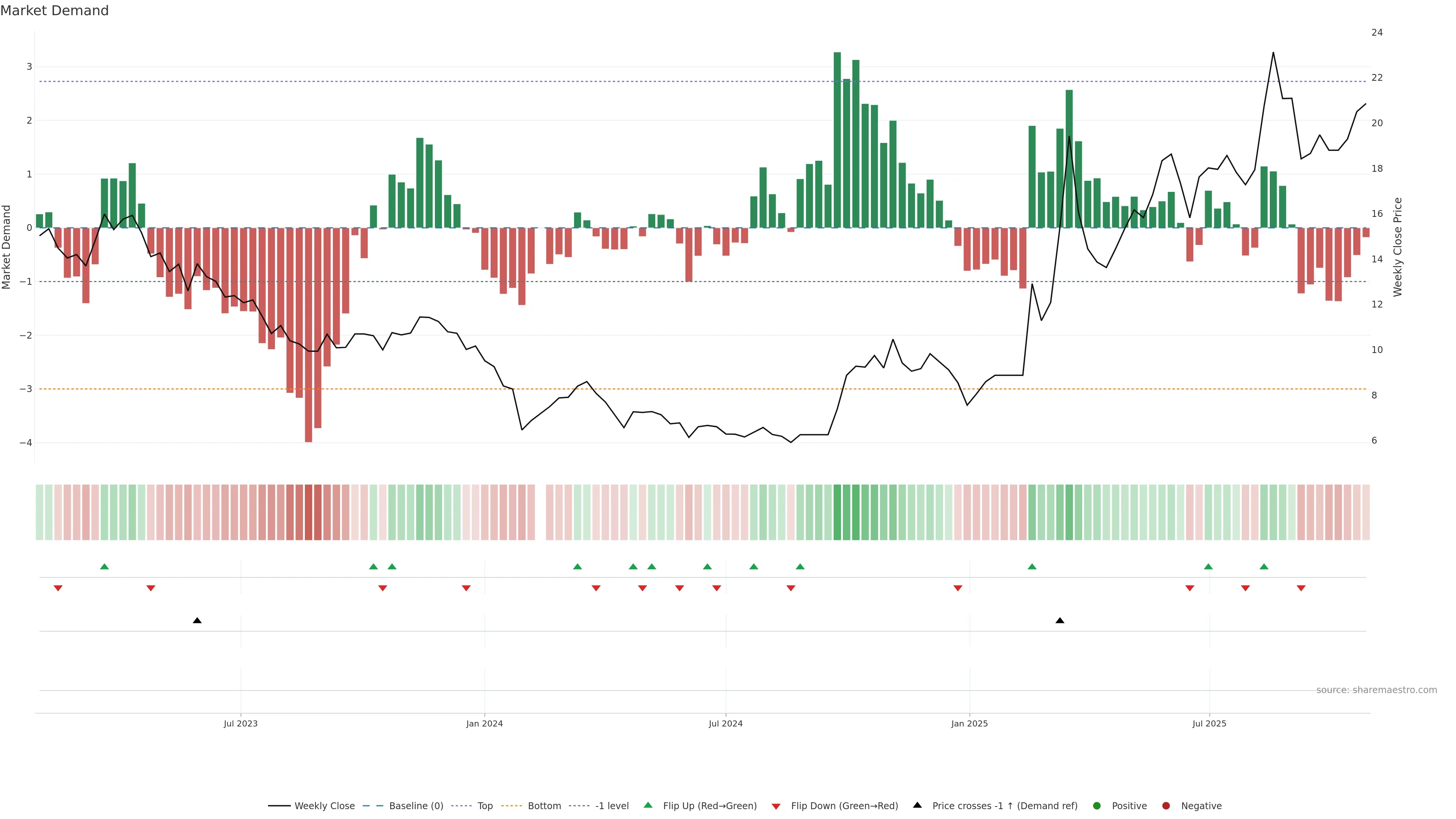Click the first green flip-up triangle marker
This screenshot has height=819, width=1456.
tap(104, 566)
